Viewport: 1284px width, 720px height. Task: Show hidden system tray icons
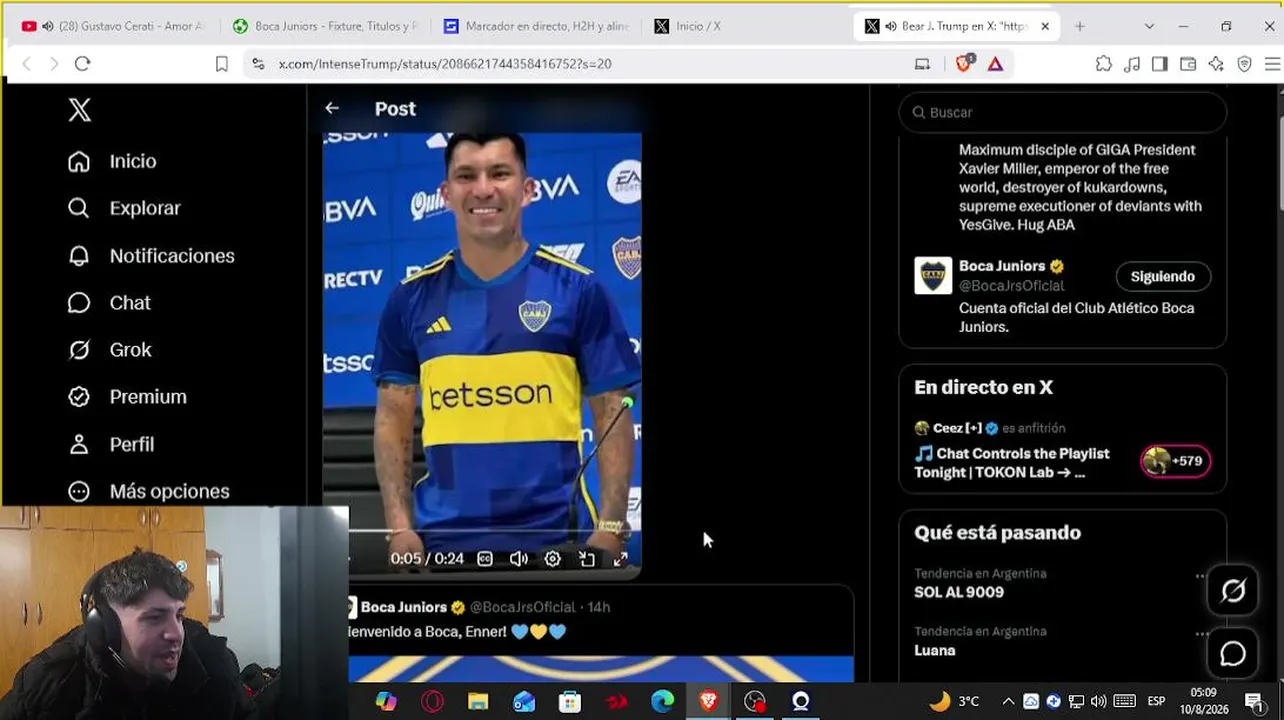(x=1008, y=701)
